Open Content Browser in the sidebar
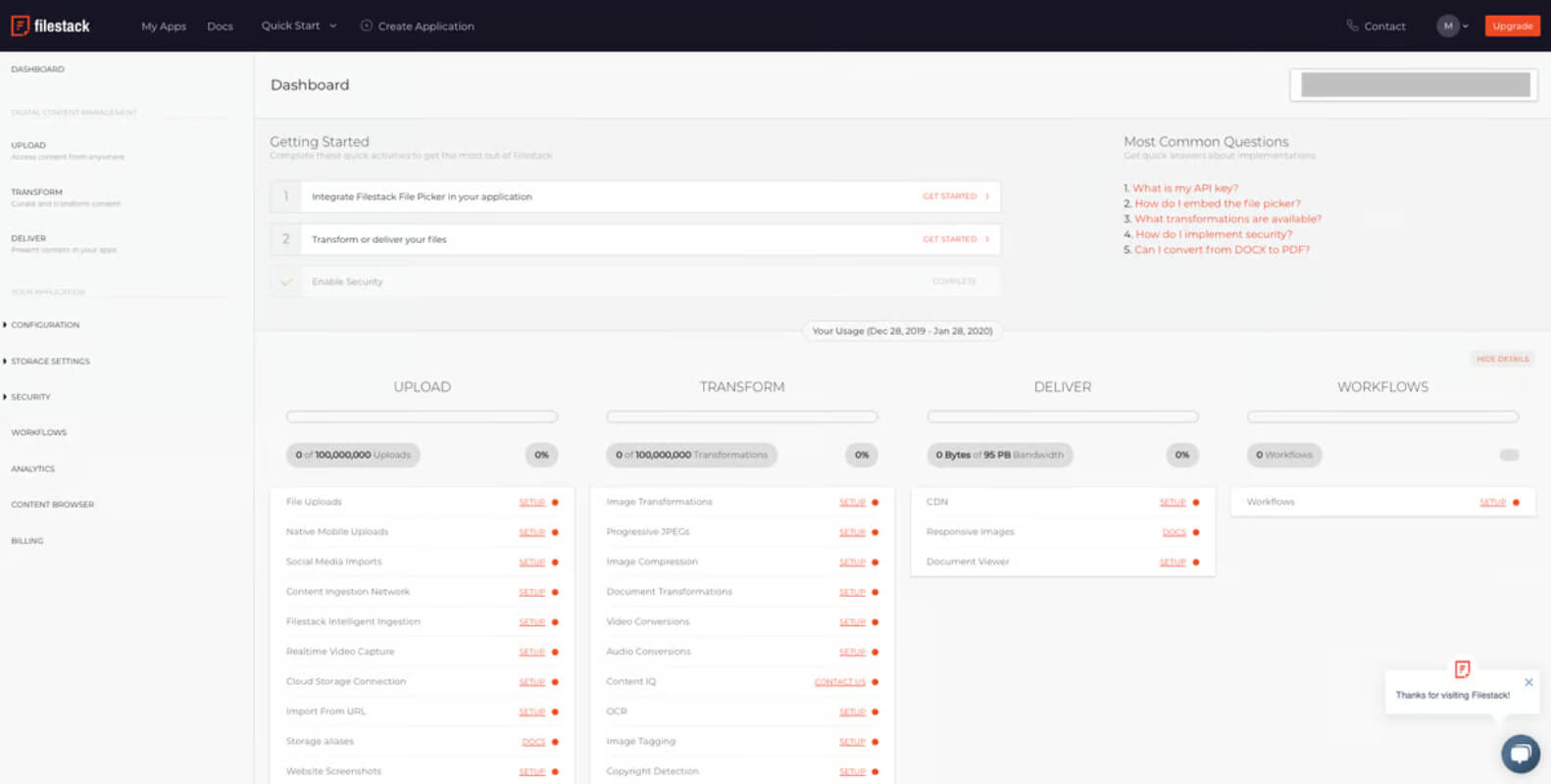Image resolution: width=1551 pixels, height=784 pixels. [x=52, y=505]
